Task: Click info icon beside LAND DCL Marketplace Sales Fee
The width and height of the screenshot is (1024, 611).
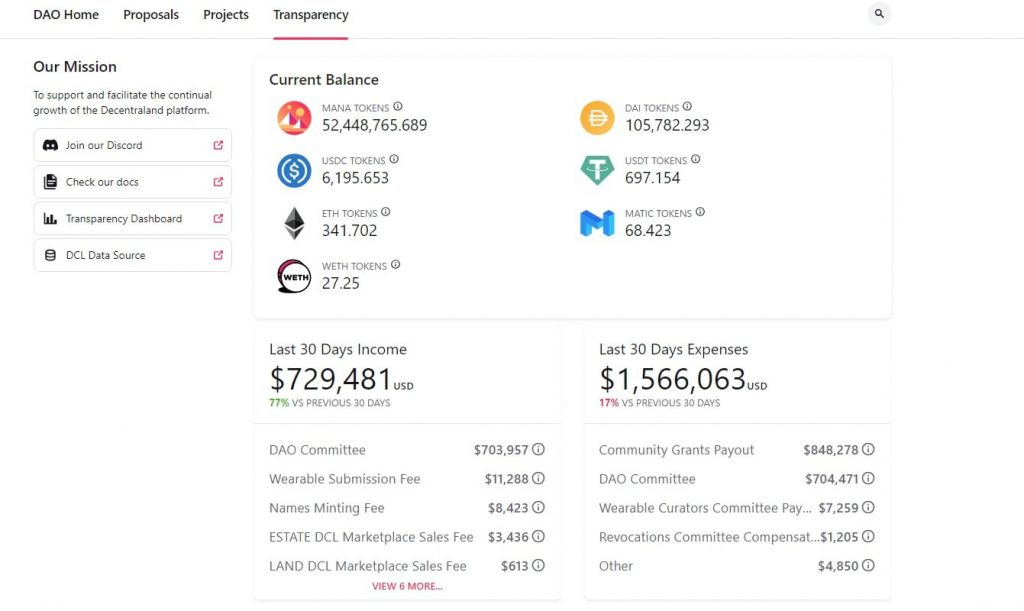Action: point(538,565)
